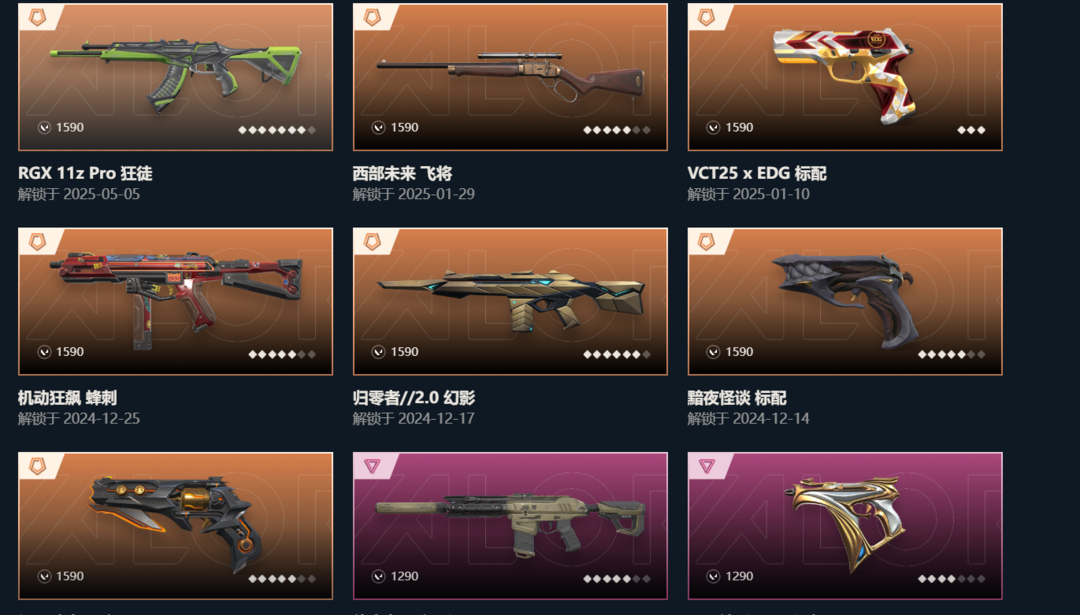Click the tier badge on the 西部未来 飞将 card
This screenshot has height=615, width=1080.
(x=372, y=17)
